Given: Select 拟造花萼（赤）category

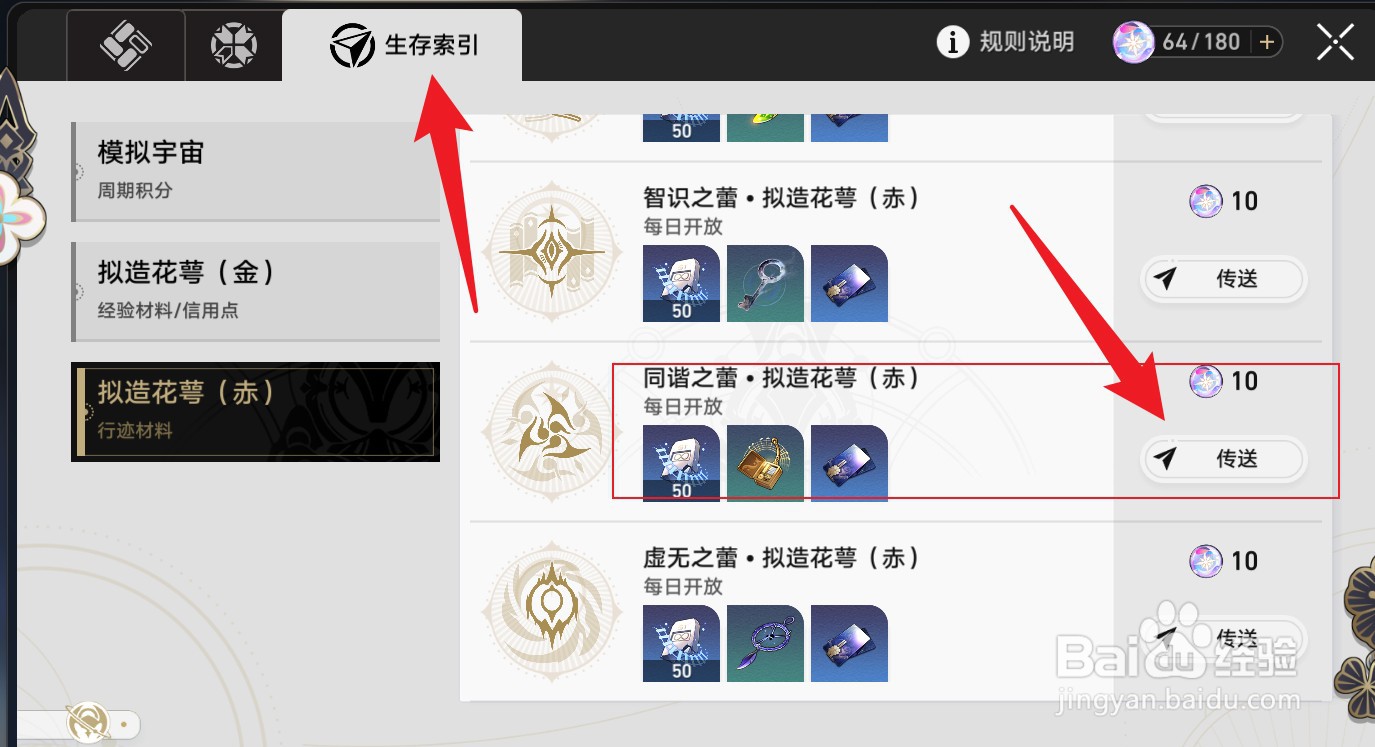Looking at the screenshot, I should pos(256,411).
